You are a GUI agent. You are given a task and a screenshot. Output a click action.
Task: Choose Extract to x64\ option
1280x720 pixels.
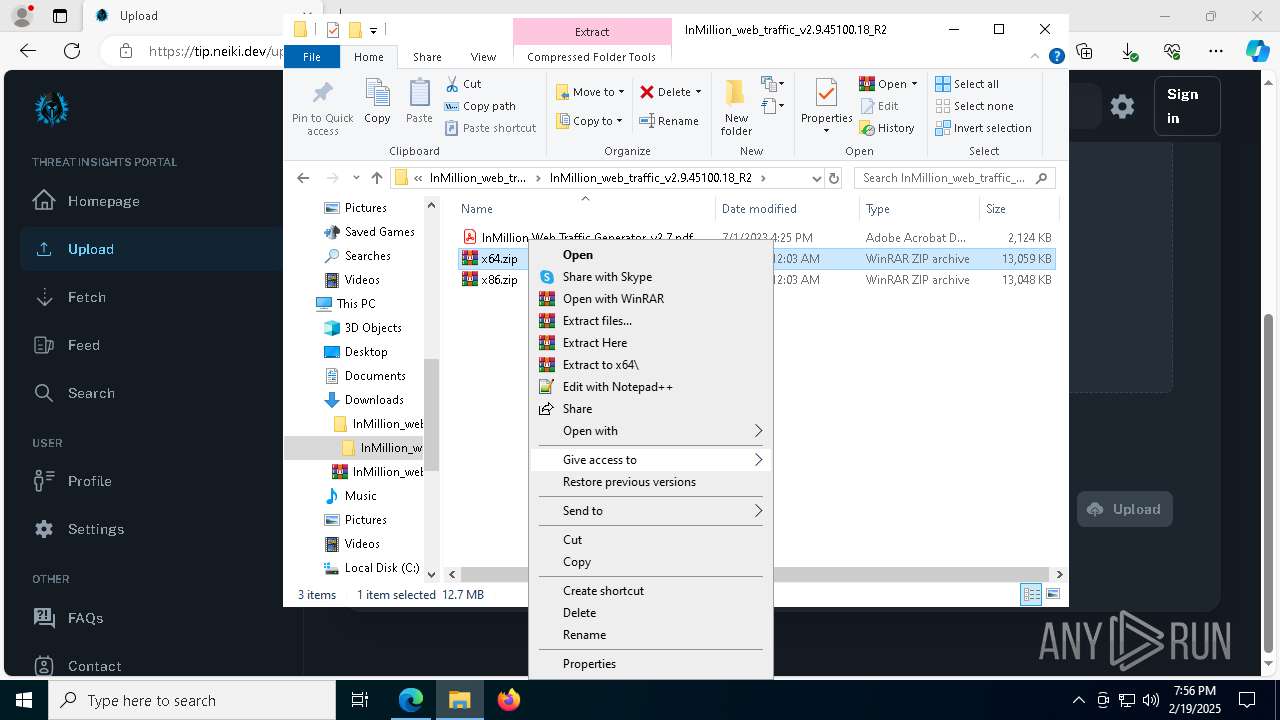651,365
